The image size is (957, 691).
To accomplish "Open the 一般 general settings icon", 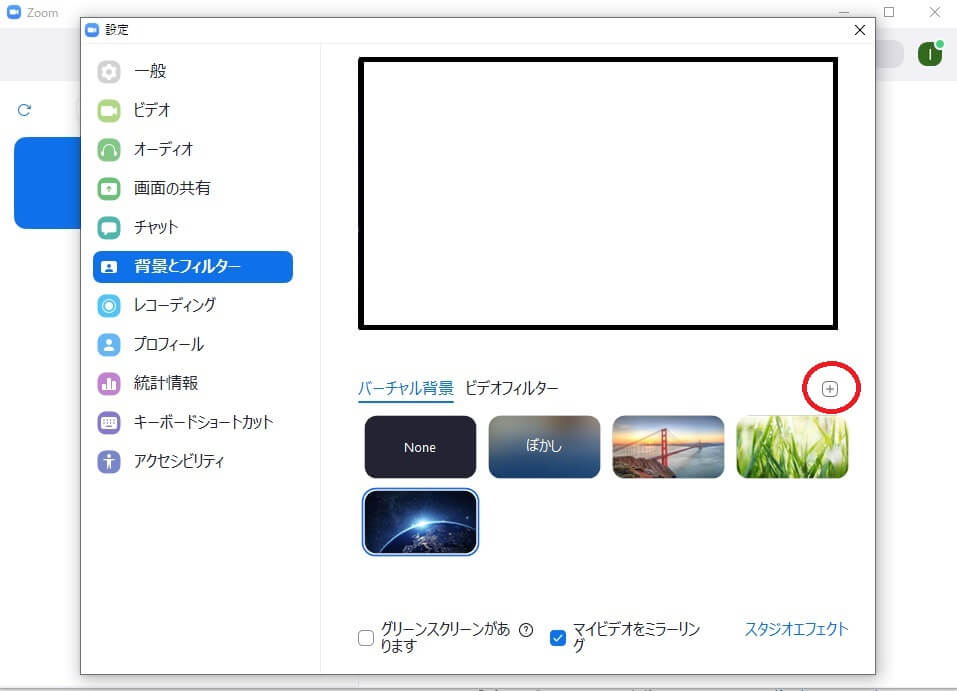I will 109,72.
